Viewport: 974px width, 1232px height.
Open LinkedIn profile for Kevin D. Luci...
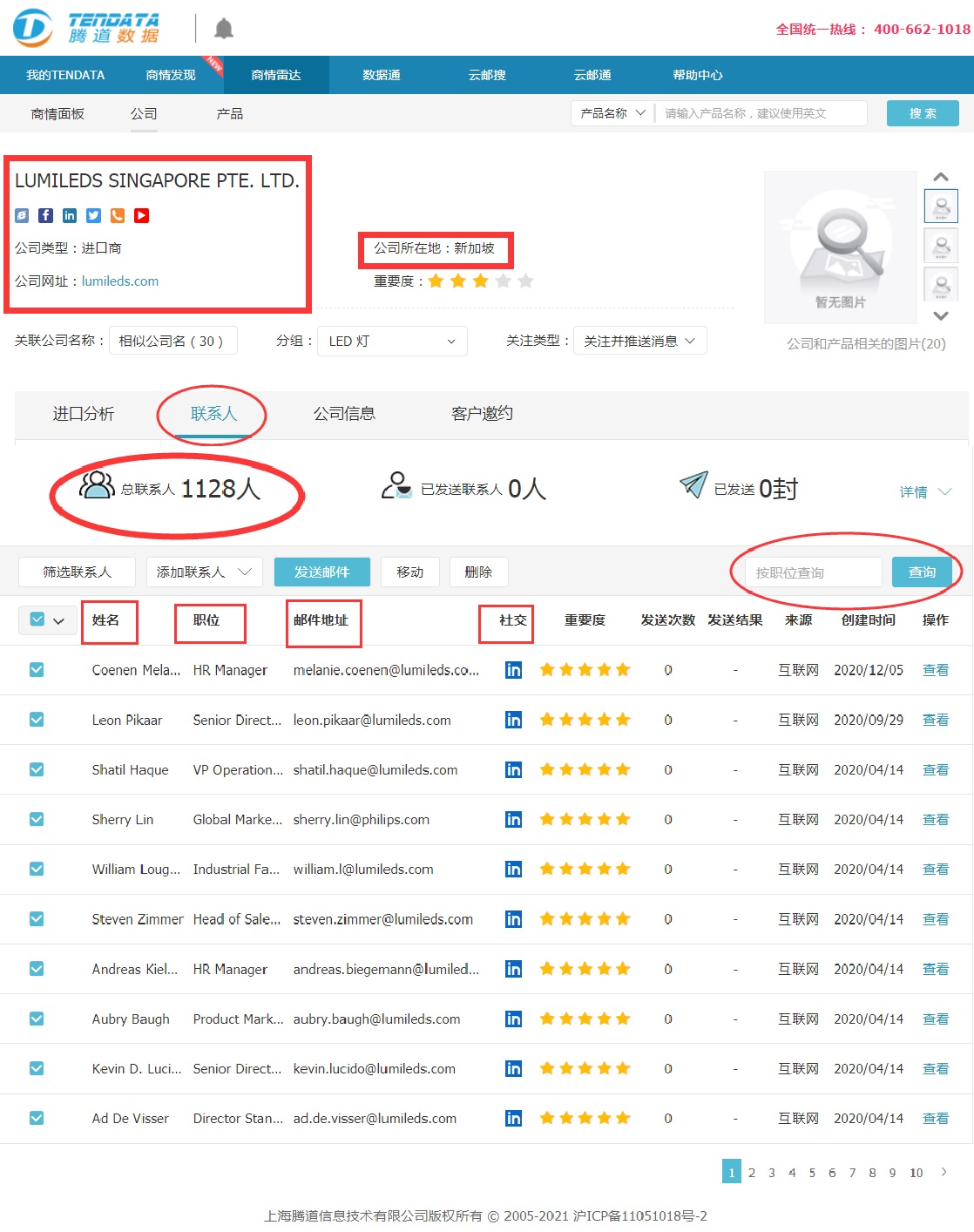(x=514, y=1068)
